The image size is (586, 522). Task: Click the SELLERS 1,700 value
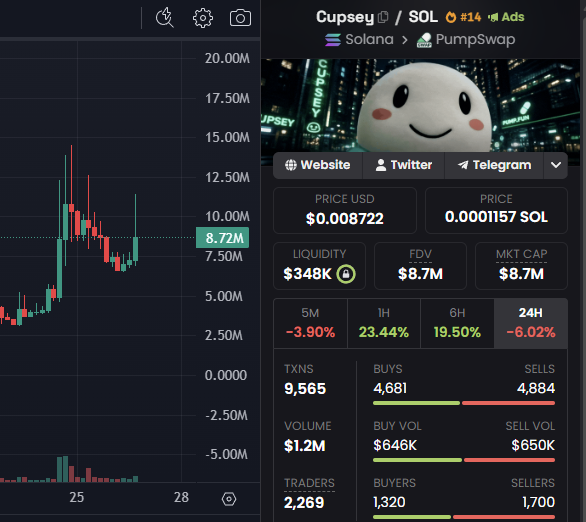point(539,502)
